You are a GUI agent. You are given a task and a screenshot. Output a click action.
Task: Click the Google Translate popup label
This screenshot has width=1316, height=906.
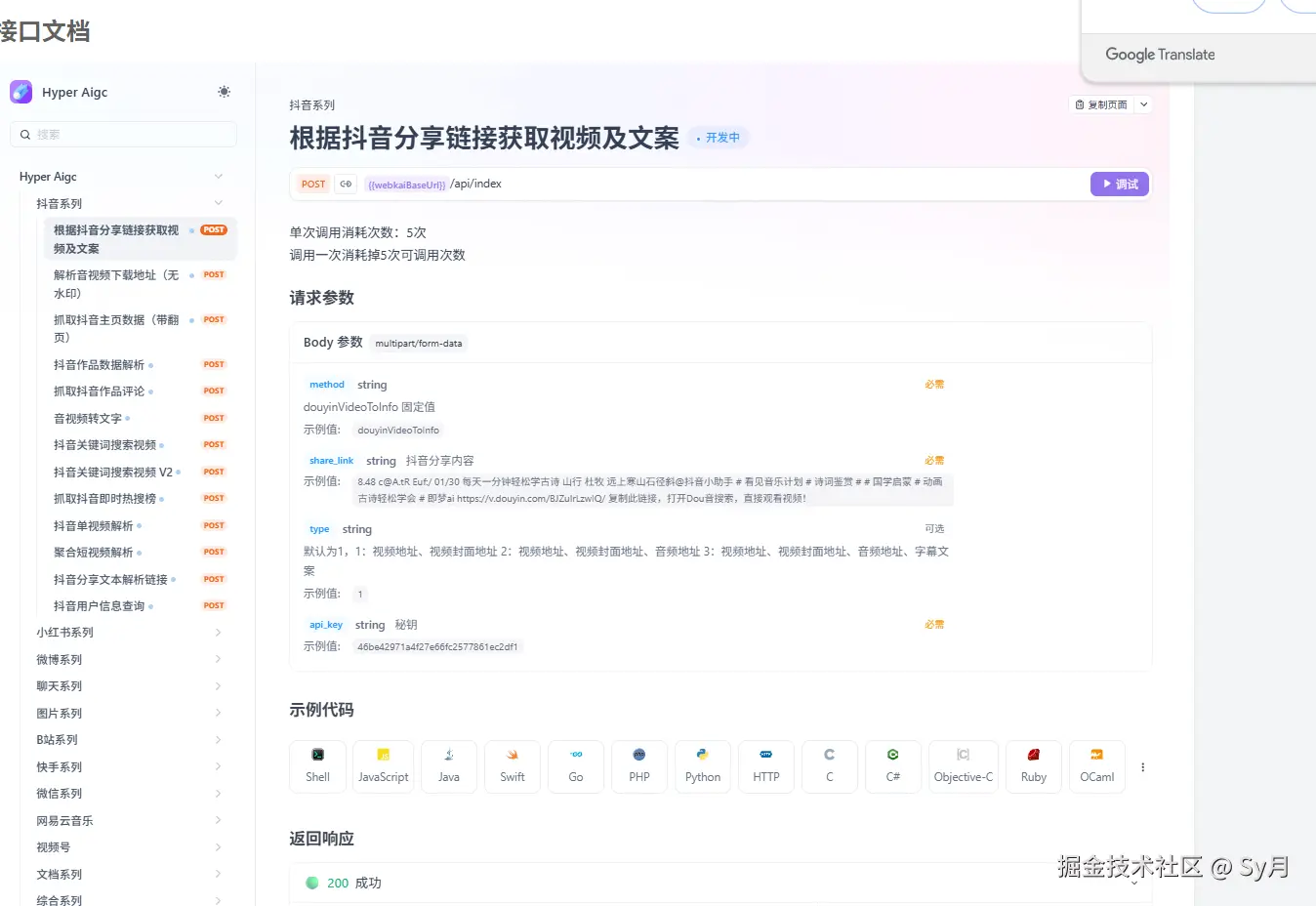(1160, 55)
